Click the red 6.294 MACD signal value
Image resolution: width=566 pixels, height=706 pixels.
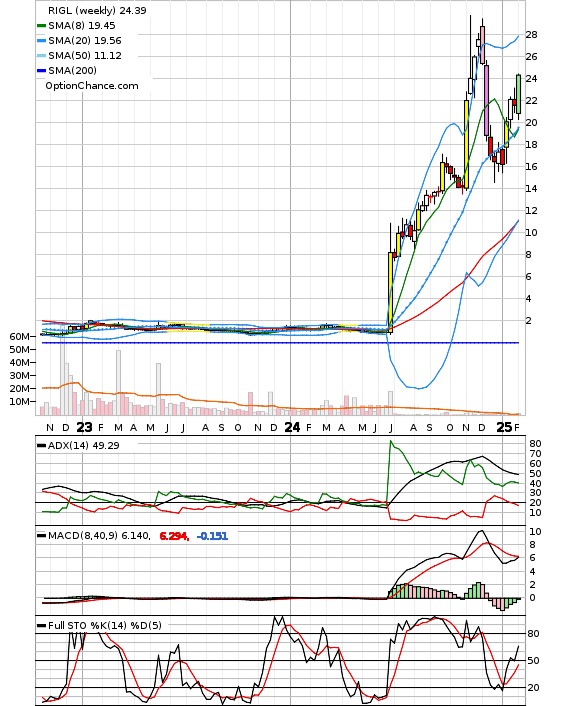174,536
